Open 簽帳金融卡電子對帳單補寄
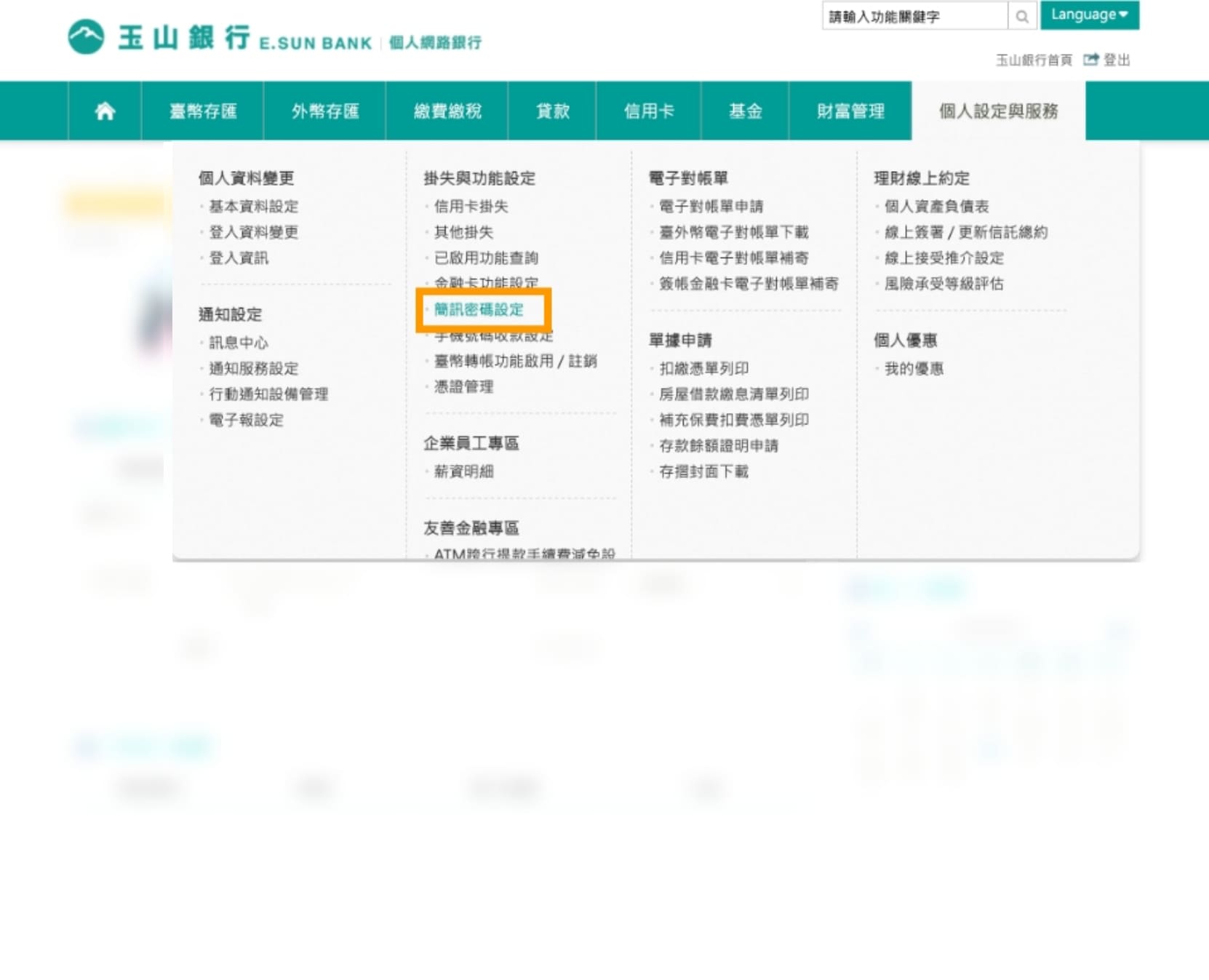 pyautogui.click(x=749, y=284)
